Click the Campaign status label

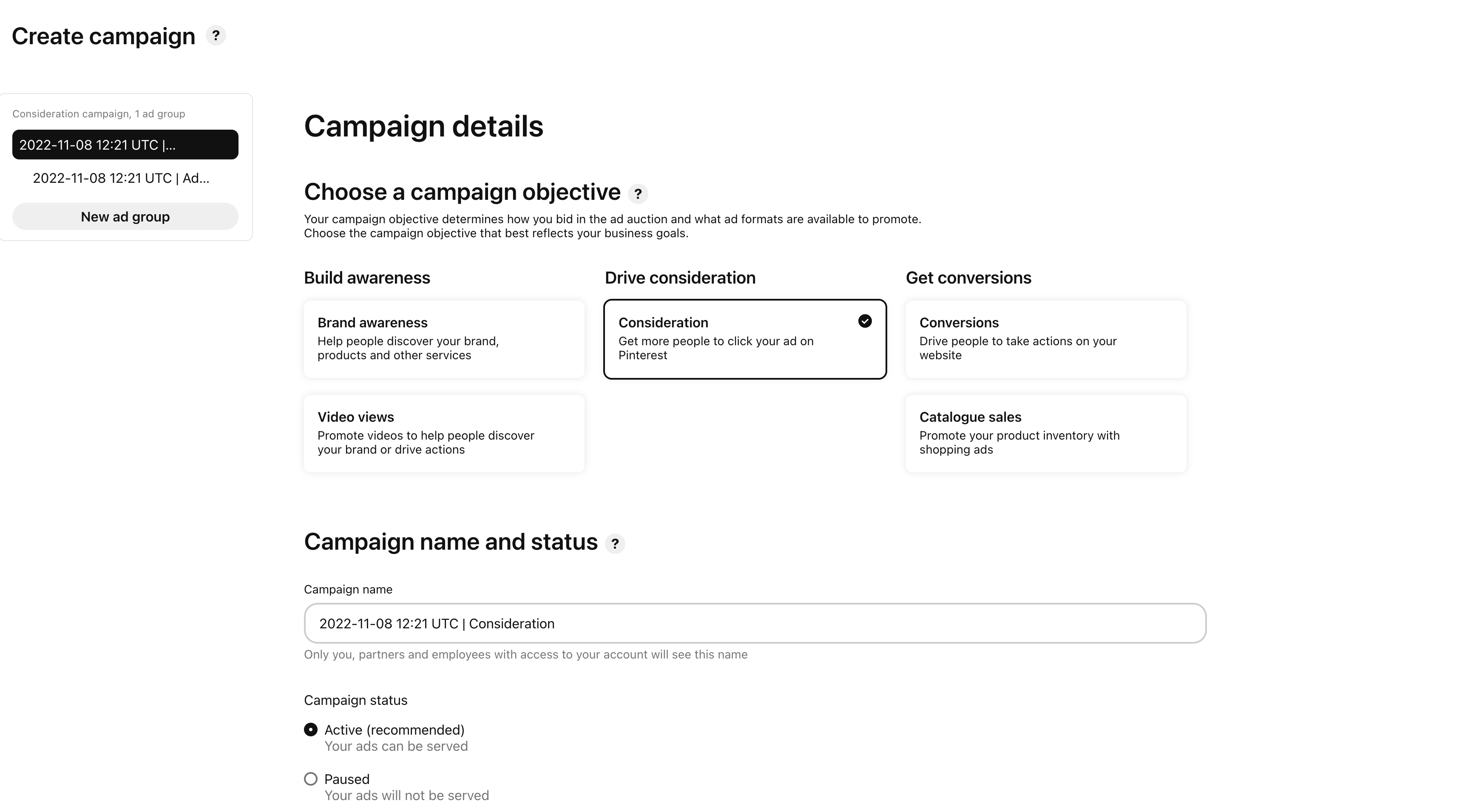(355, 700)
